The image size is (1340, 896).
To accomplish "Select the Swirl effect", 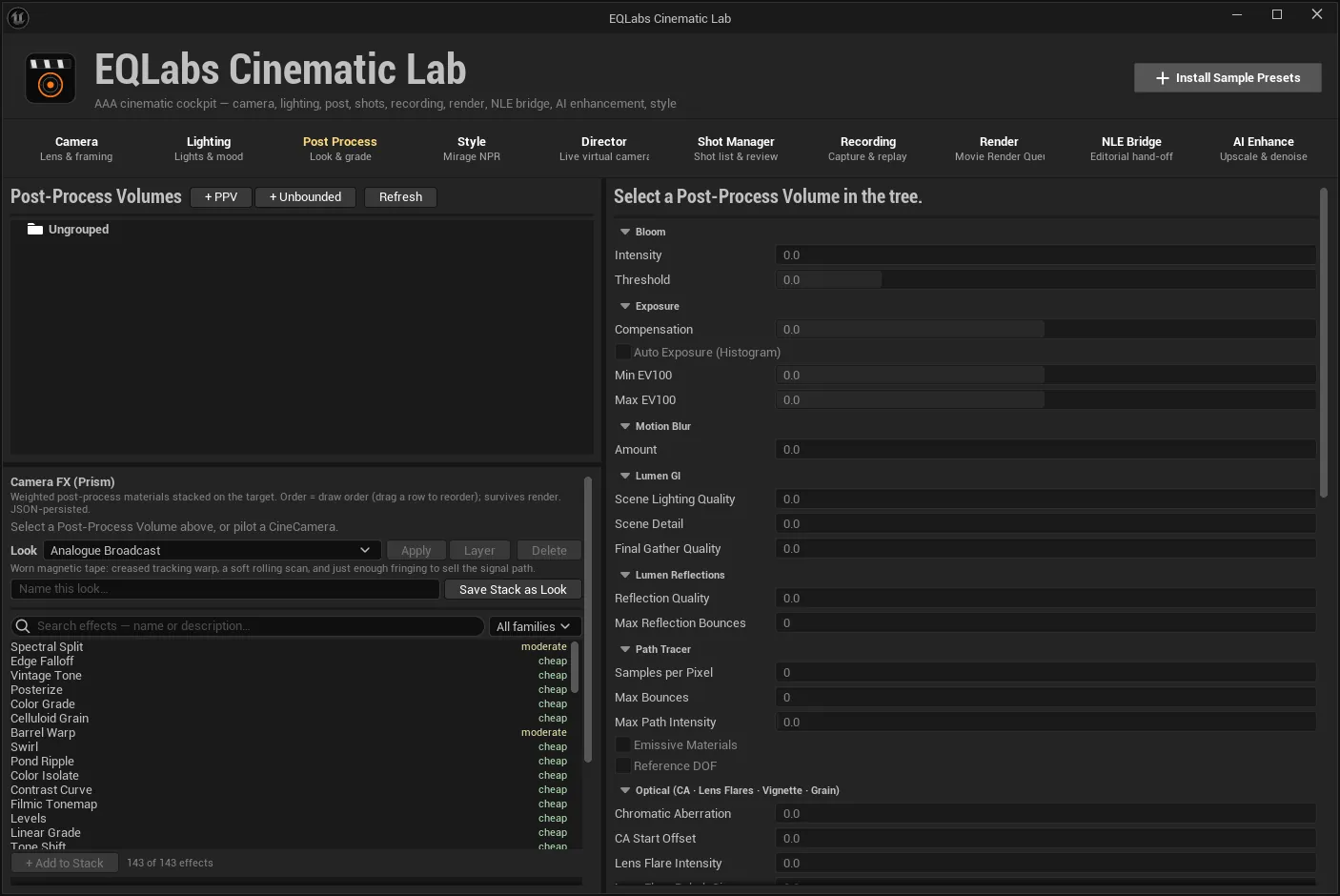I will click(x=290, y=746).
